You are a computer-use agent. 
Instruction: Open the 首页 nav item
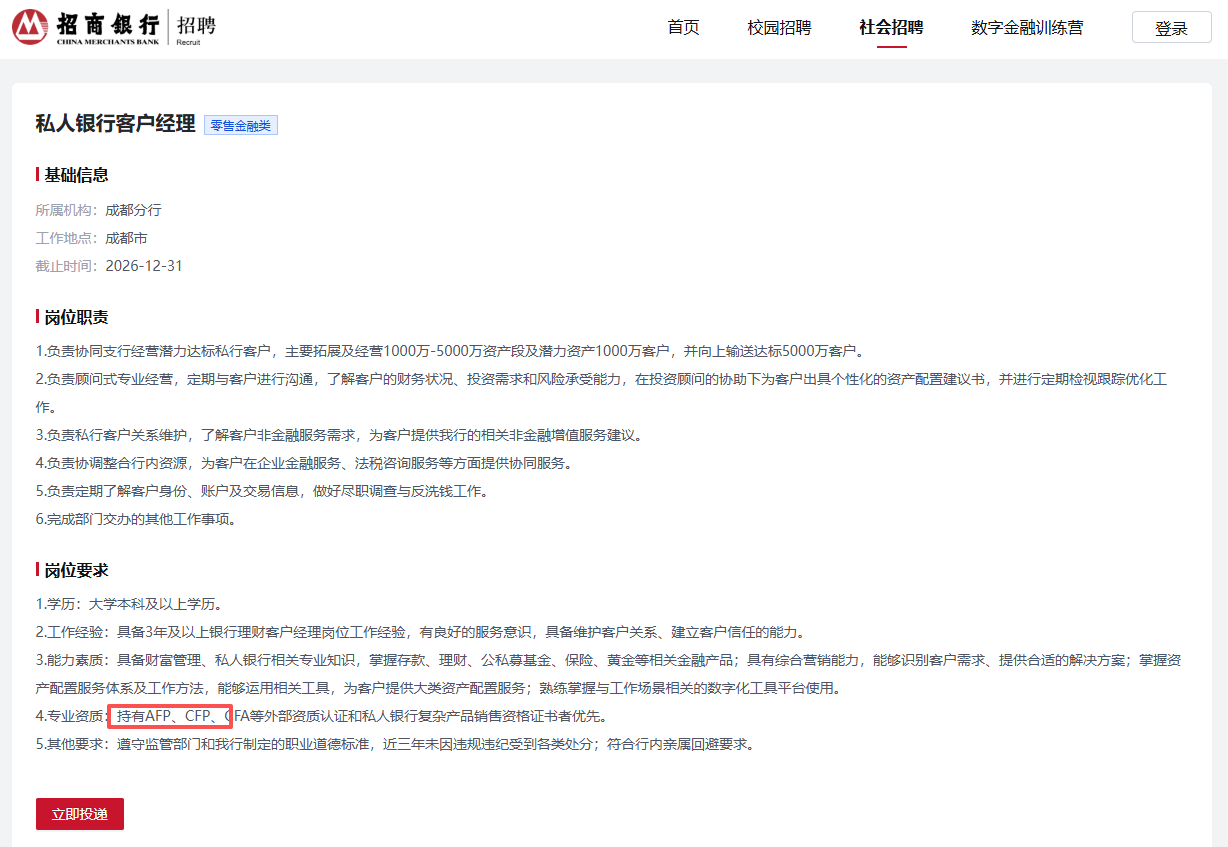tap(684, 27)
